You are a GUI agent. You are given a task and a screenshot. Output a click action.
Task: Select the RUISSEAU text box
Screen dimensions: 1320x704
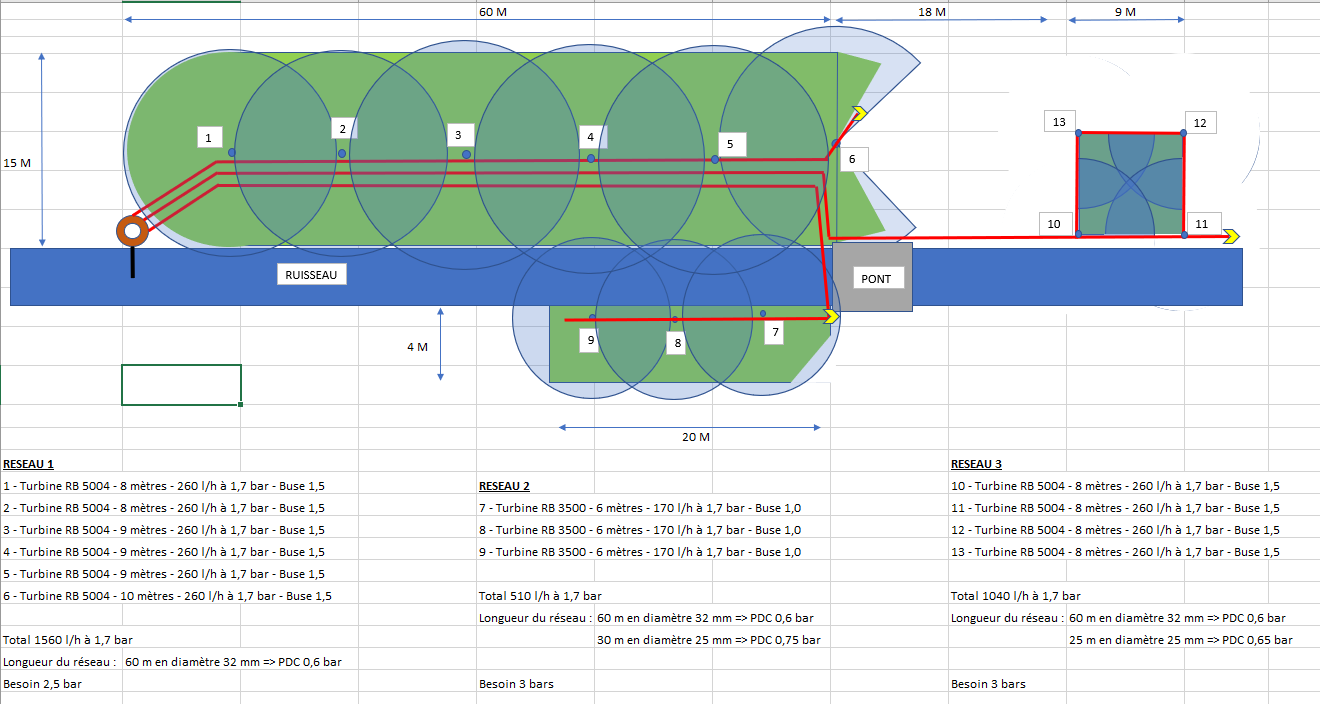coord(311,275)
